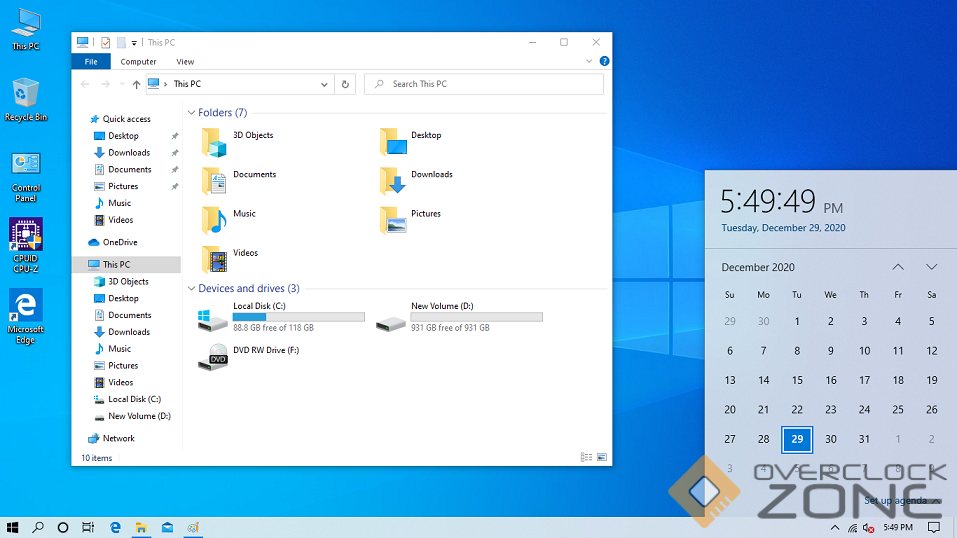Click the Recycle Bin desktop icon
The image size is (957, 538).
click(26, 94)
